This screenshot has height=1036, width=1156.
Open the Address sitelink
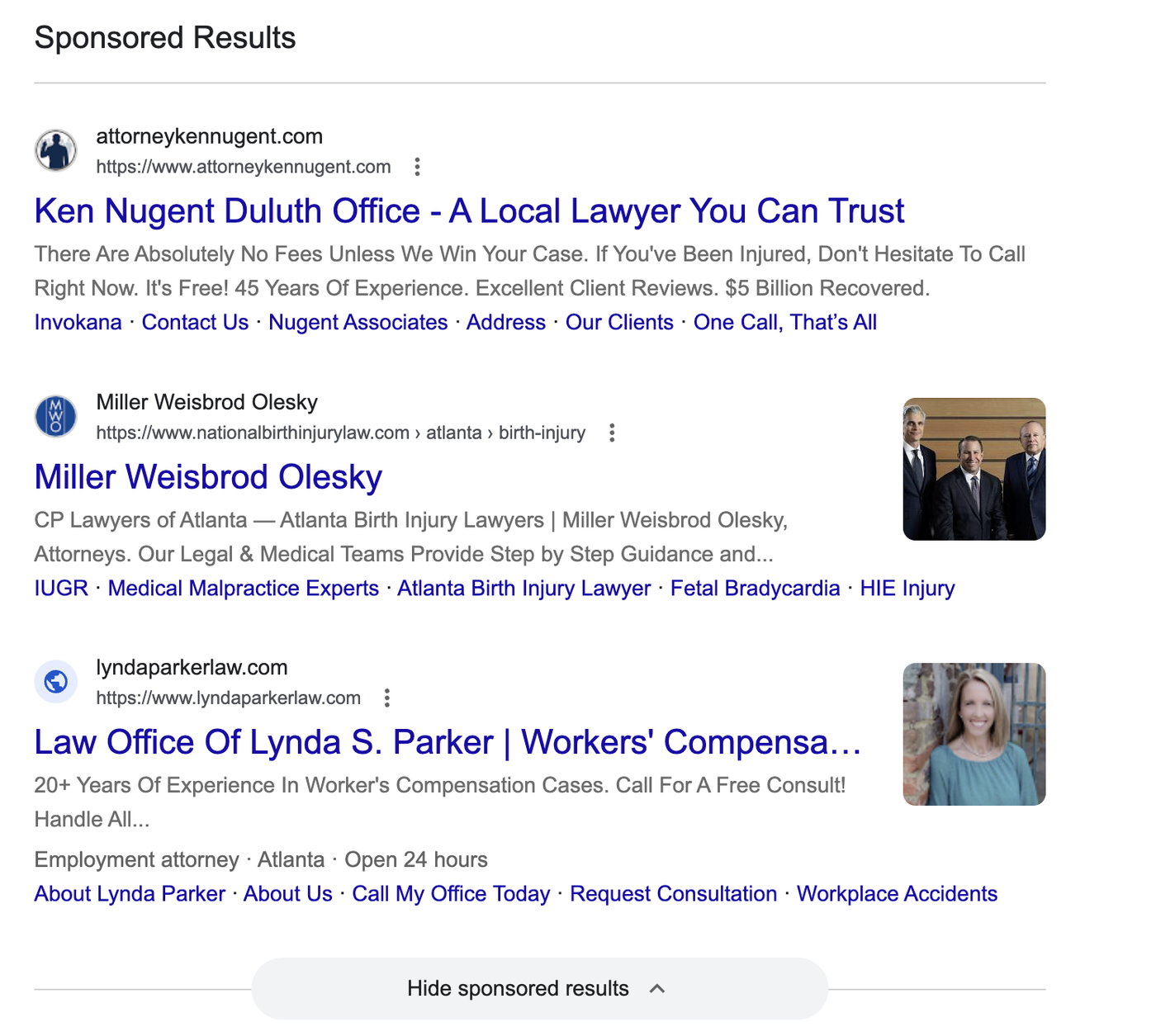(x=506, y=323)
